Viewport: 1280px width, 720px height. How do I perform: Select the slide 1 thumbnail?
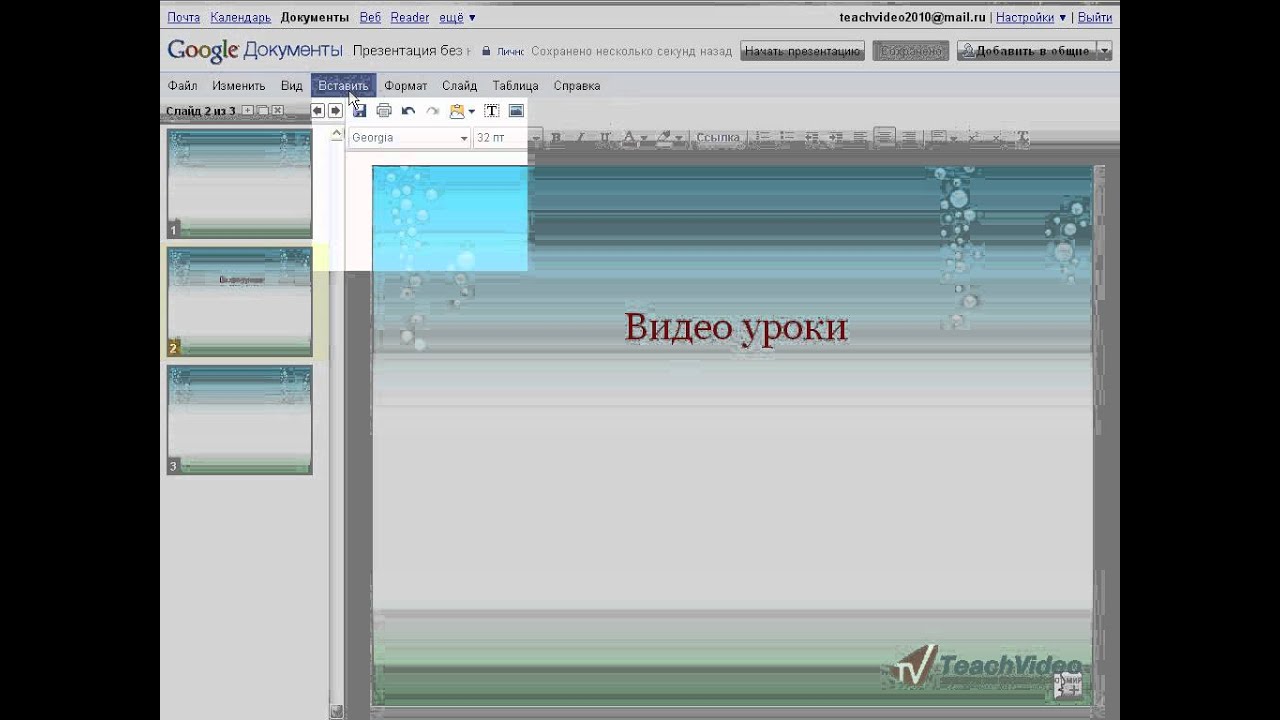click(x=239, y=183)
